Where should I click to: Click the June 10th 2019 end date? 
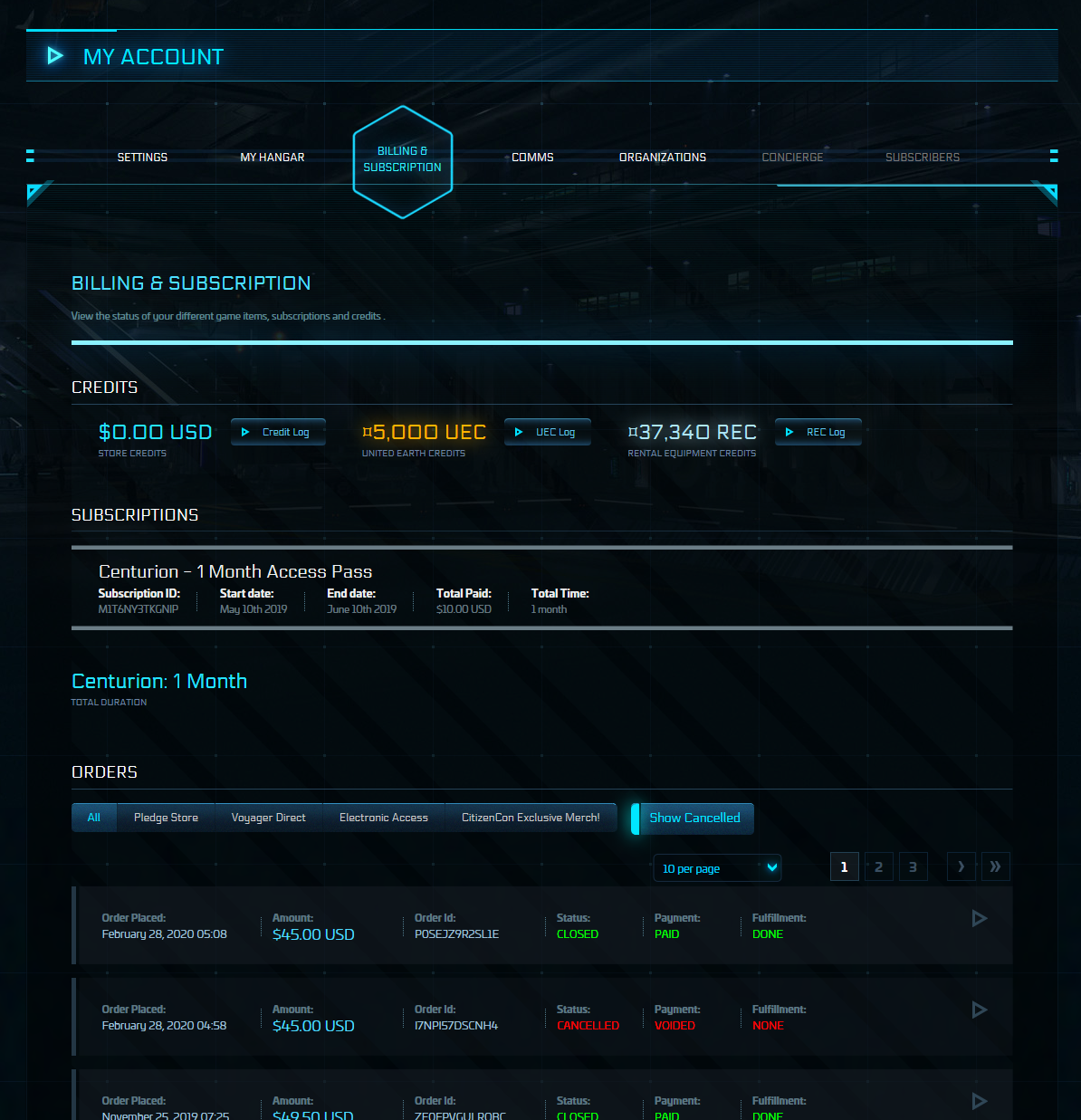click(x=361, y=609)
